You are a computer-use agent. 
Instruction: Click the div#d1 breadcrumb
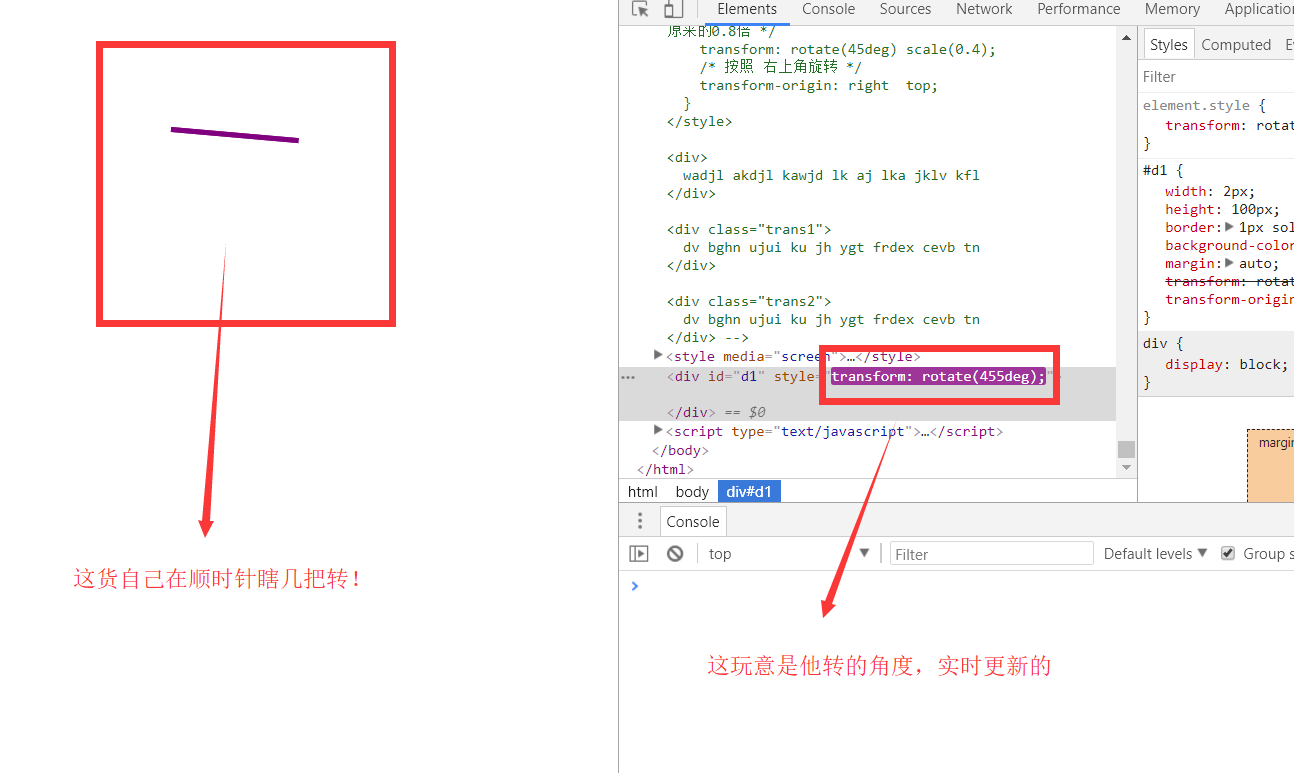pos(750,491)
